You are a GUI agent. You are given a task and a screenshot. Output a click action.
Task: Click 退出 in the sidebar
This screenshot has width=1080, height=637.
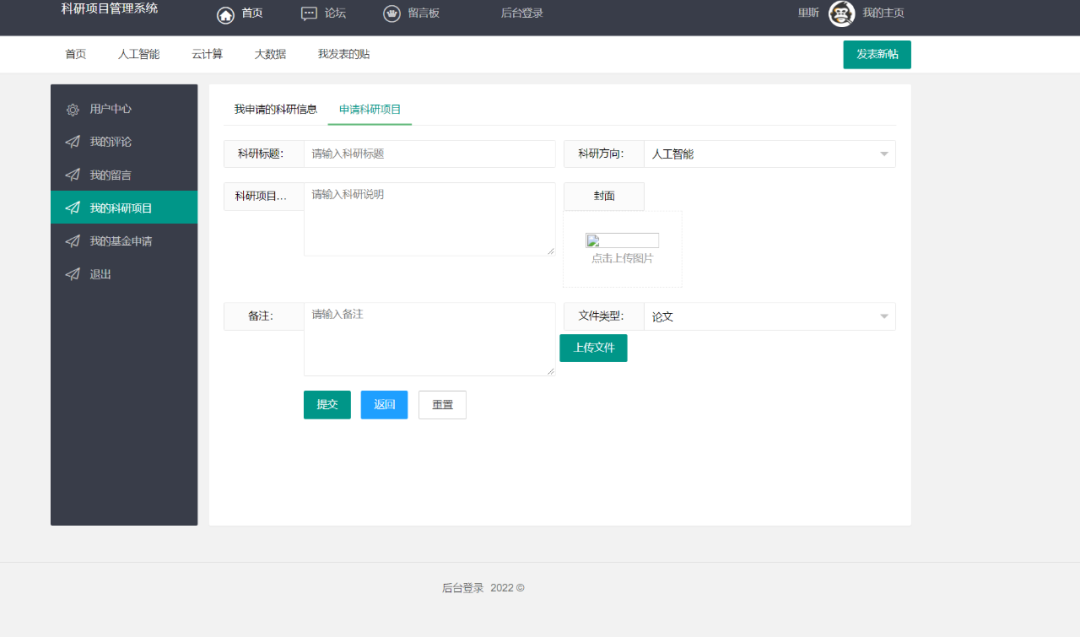tap(124, 274)
